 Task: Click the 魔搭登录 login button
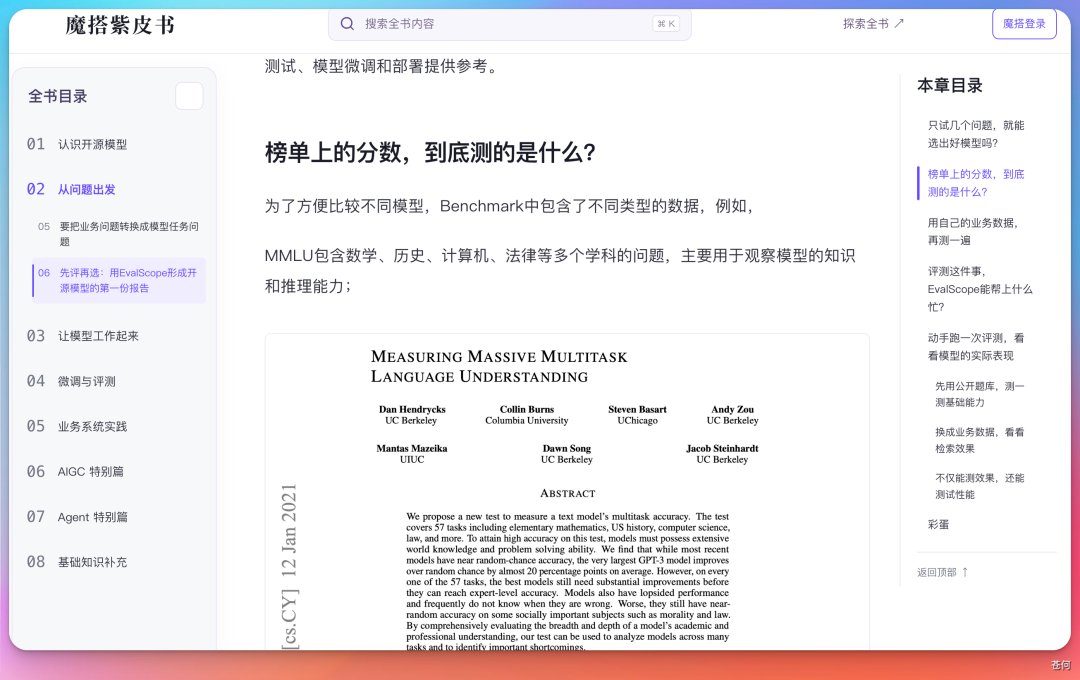tap(1024, 23)
